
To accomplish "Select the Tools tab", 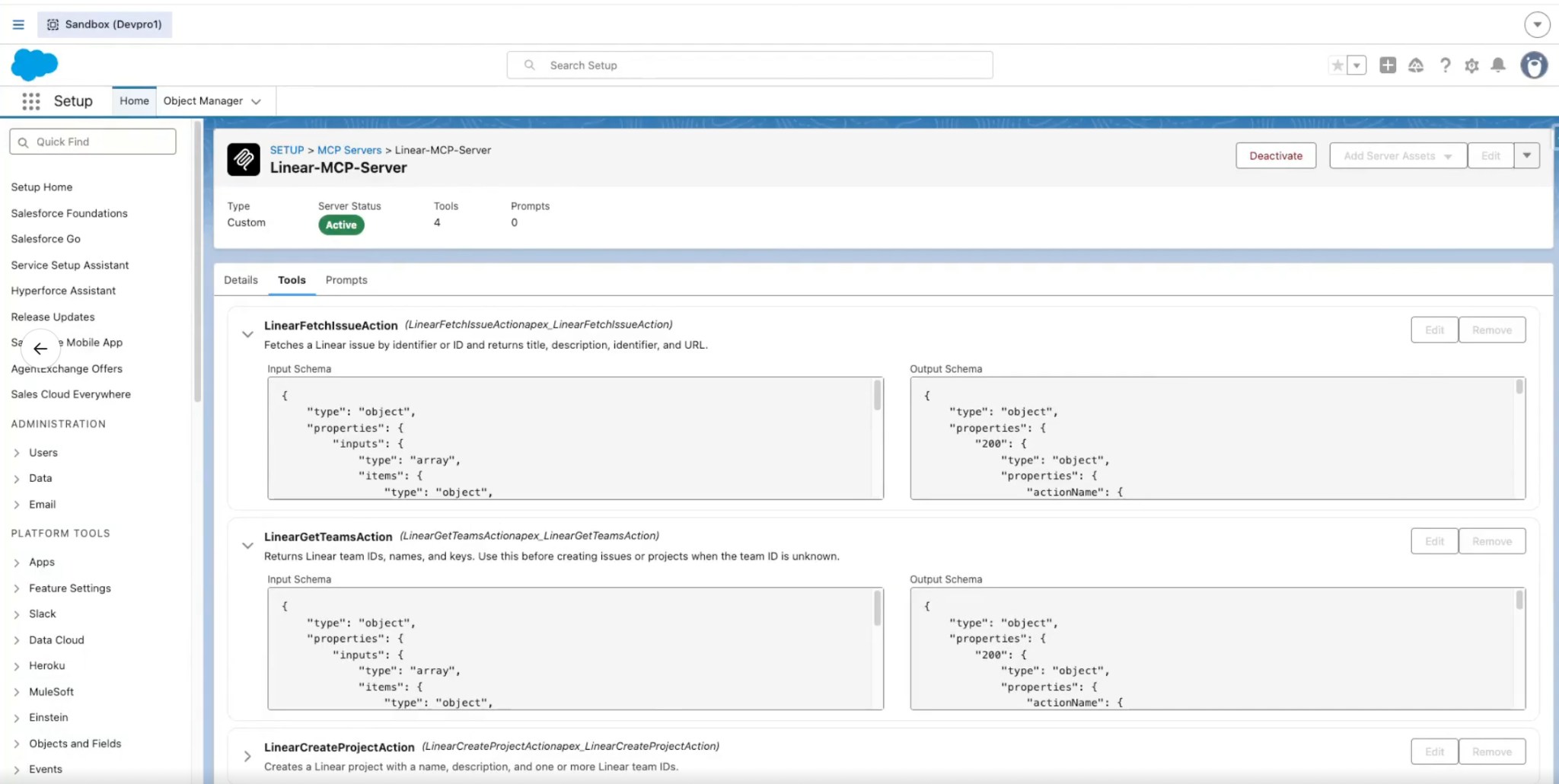I will 292,280.
